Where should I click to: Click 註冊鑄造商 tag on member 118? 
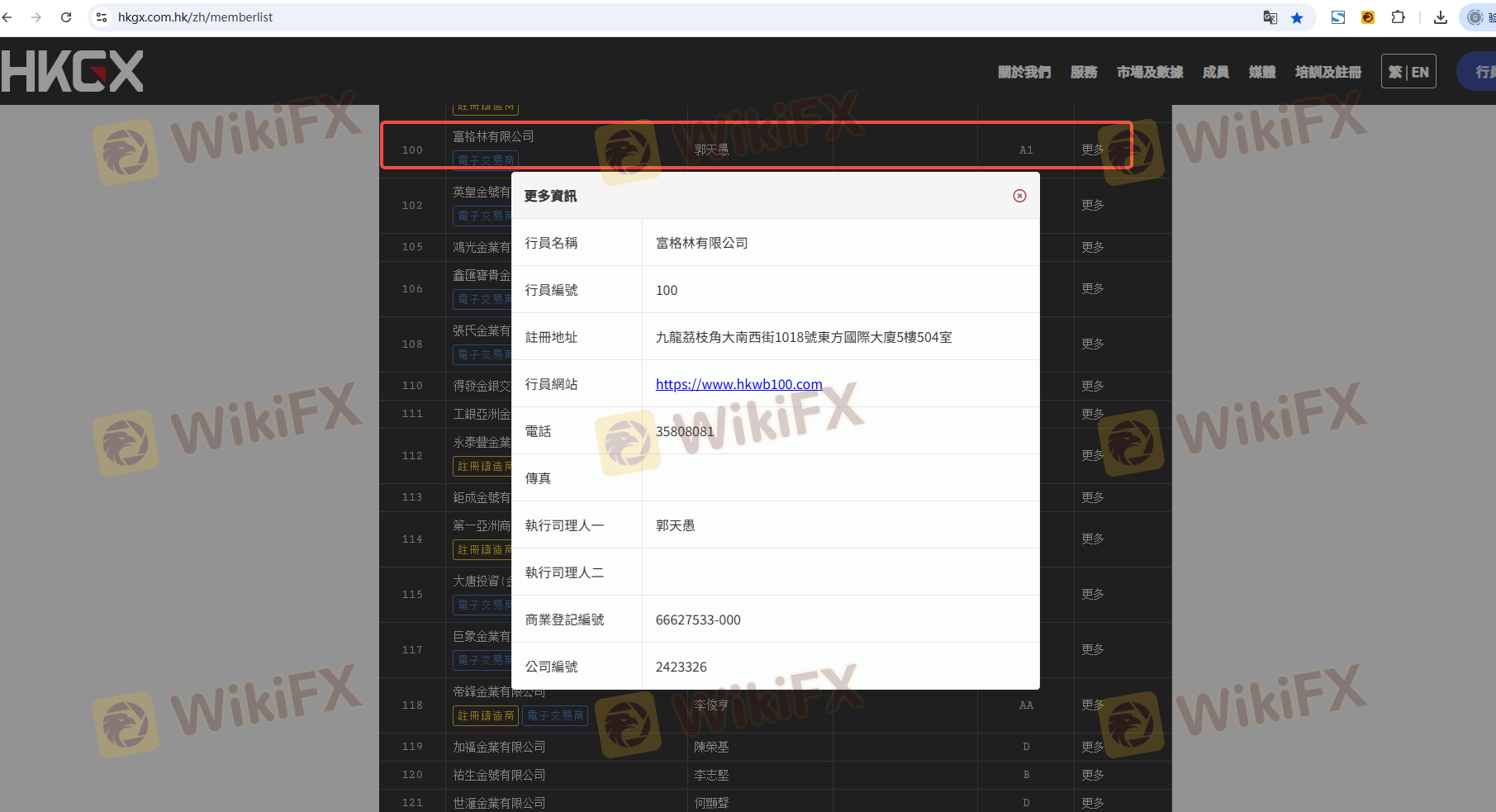pos(486,715)
